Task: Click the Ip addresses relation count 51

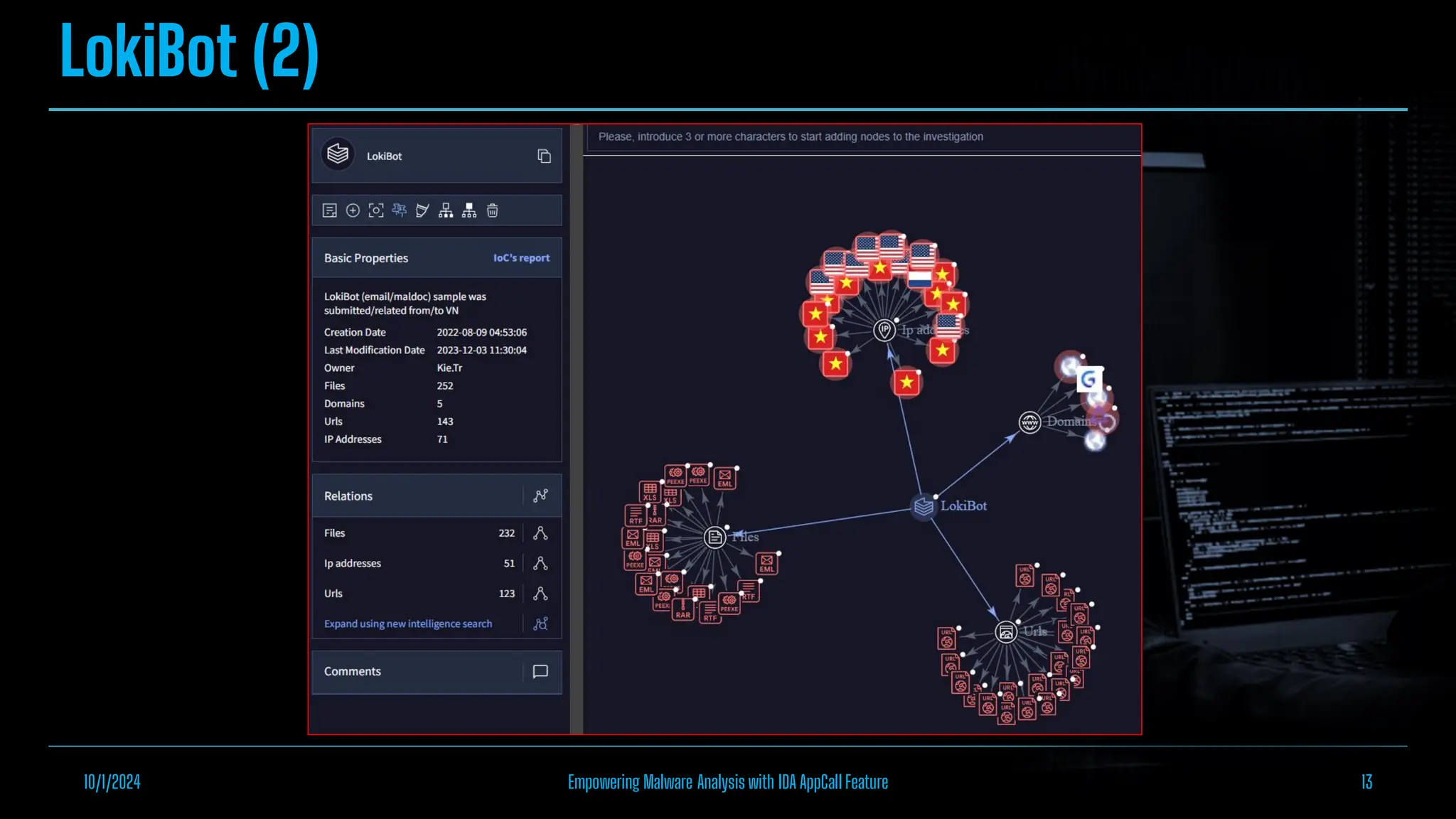Action: point(509,563)
